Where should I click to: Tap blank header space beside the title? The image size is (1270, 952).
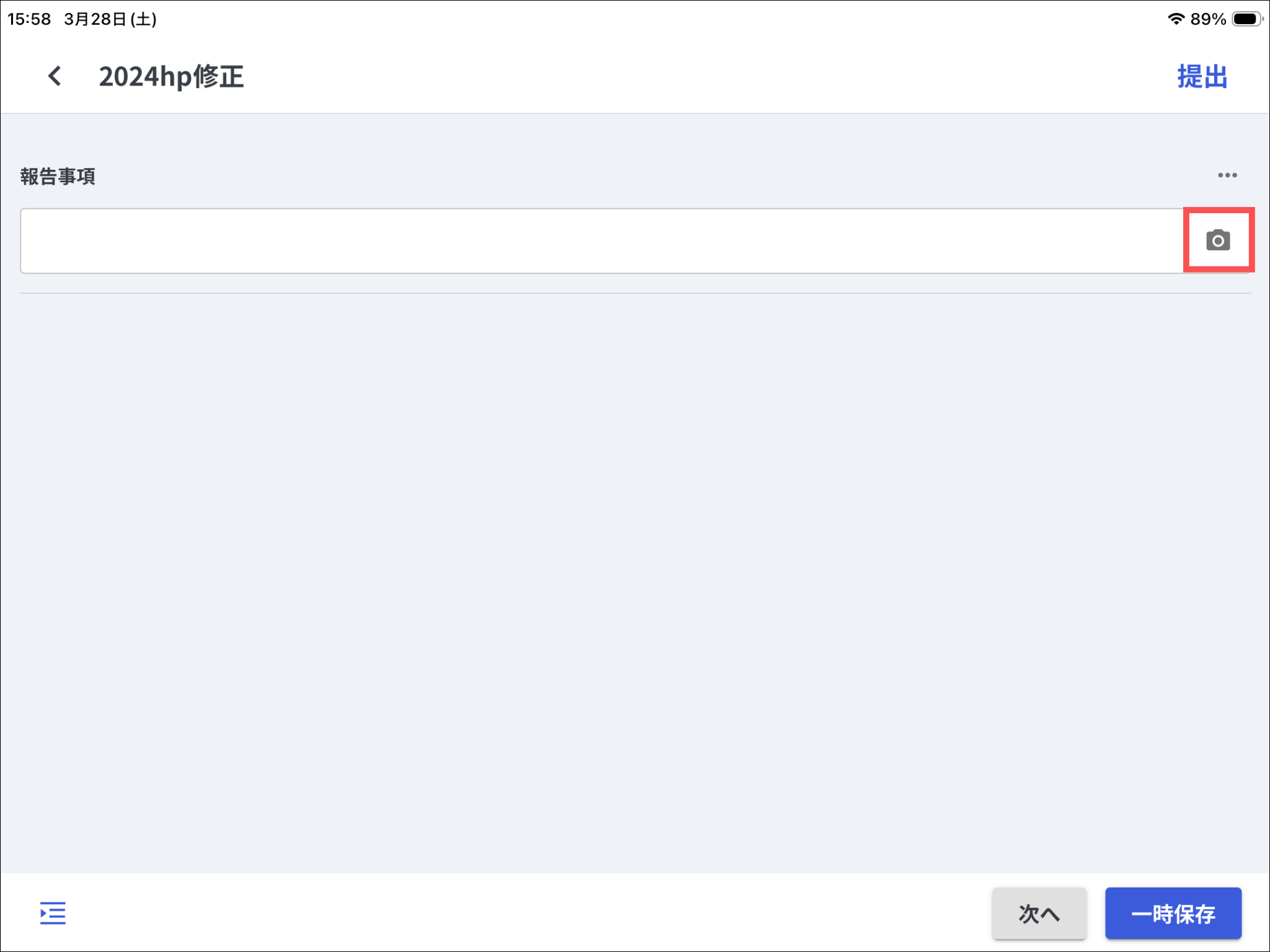click(682, 77)
